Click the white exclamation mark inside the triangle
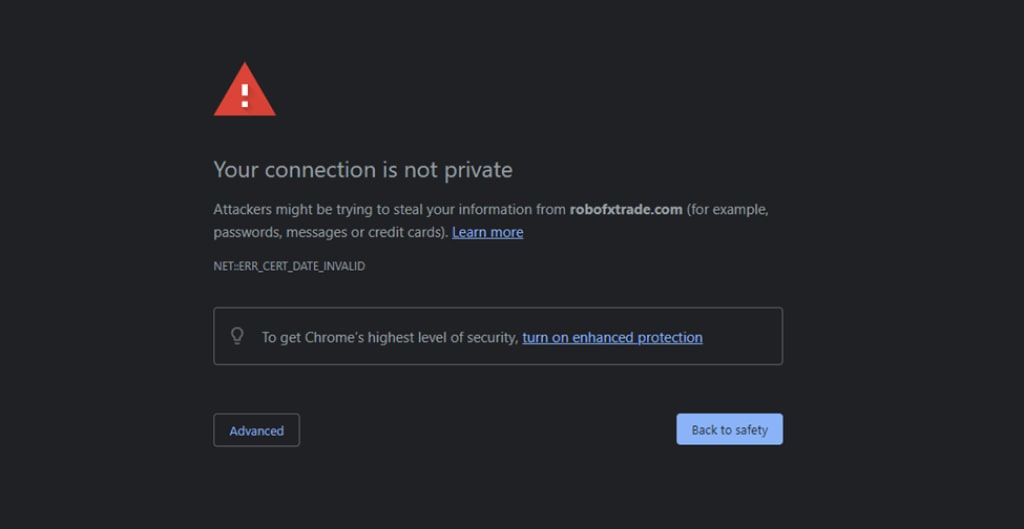The image size is (1024, 529). coord(245,95)
